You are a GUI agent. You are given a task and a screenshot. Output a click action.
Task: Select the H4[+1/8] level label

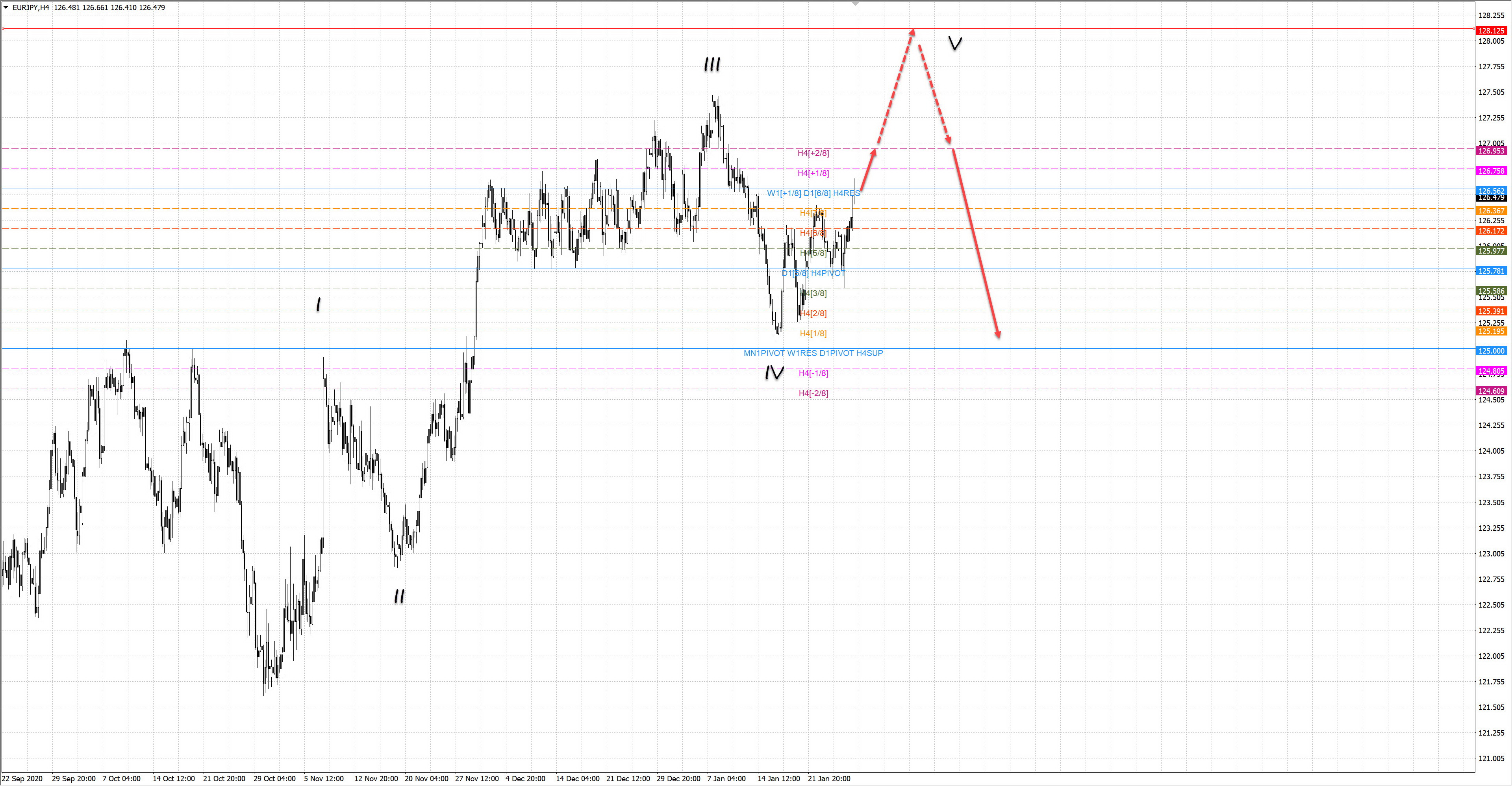(813, 173)
